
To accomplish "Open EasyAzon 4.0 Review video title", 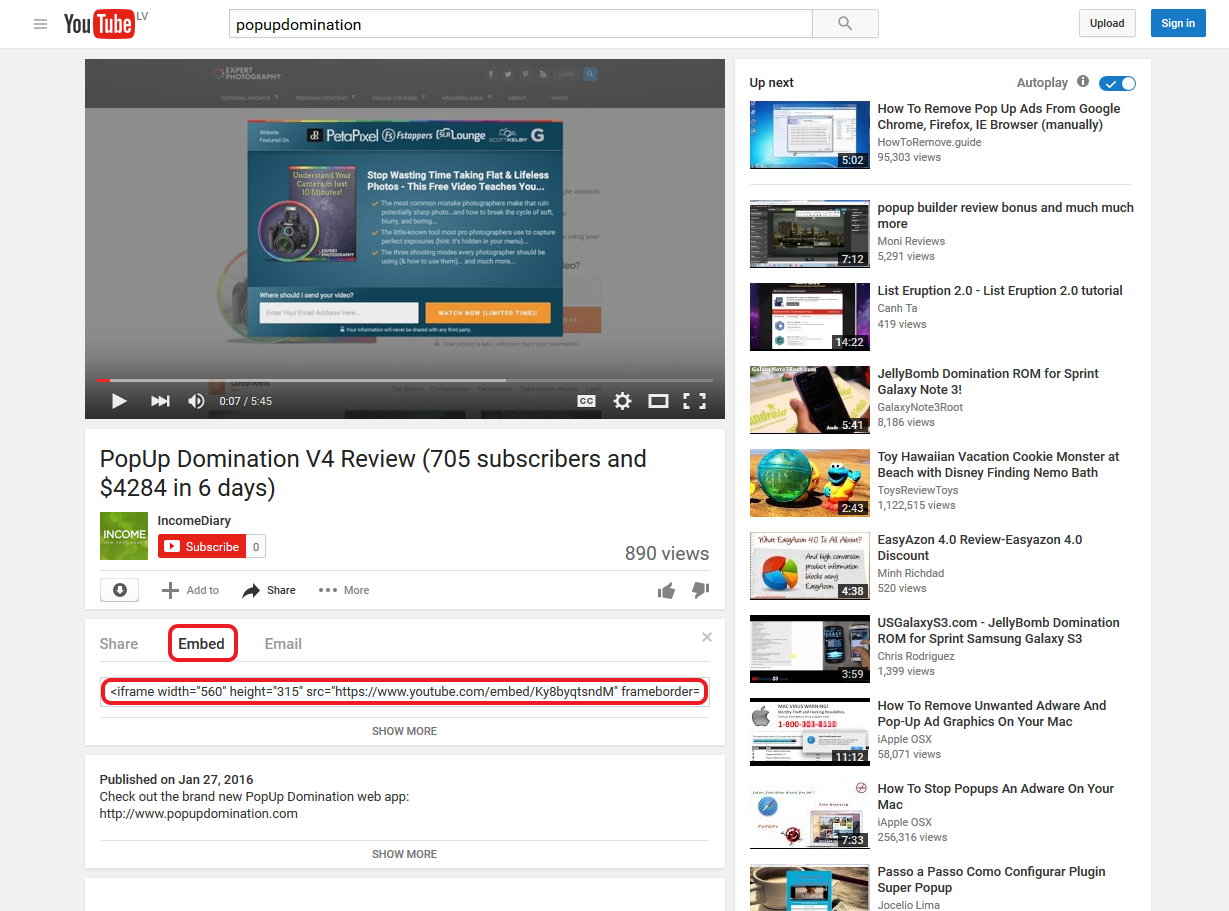I will click(x=980, y=548).
